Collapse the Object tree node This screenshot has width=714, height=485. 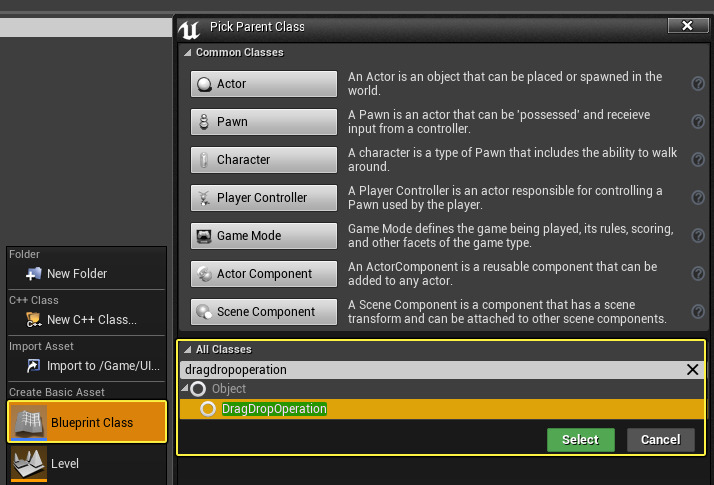pyautogui.click(x=187, y=389)
